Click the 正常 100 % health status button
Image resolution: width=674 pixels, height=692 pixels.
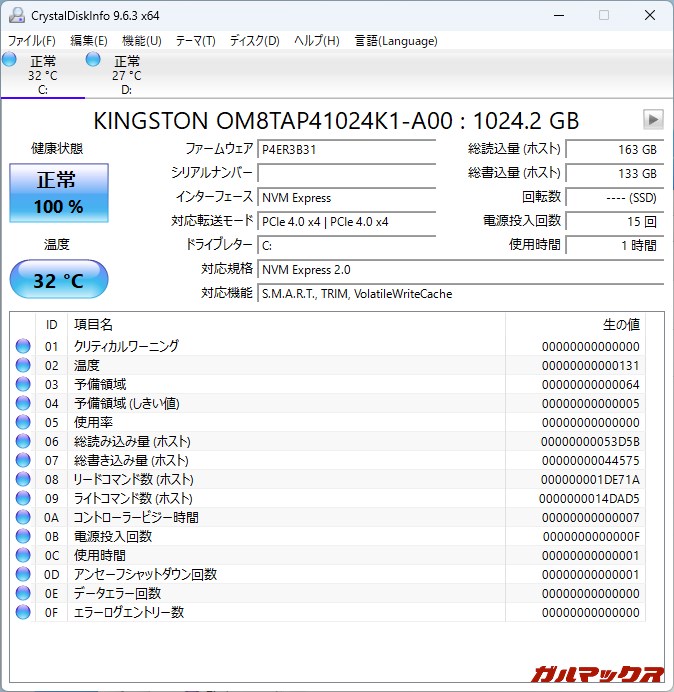pos(59,193)
